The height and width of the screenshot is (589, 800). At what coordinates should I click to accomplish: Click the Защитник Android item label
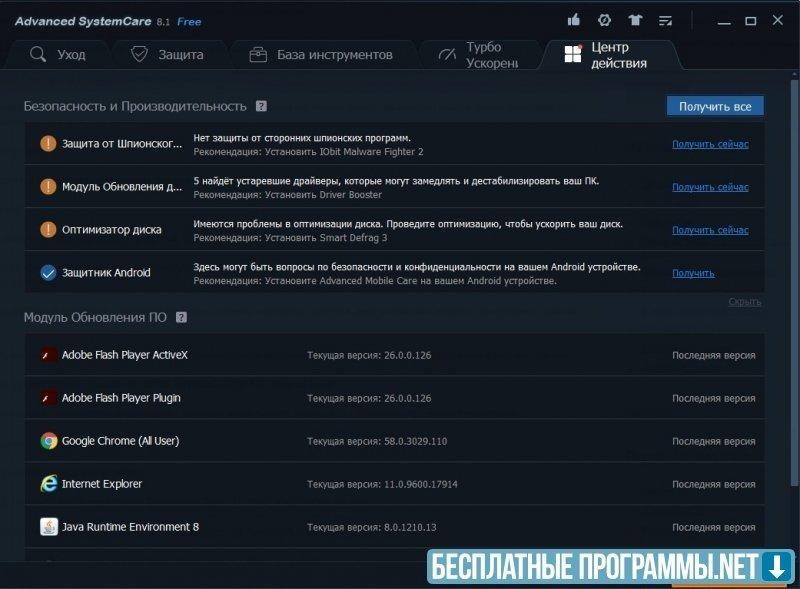(x=106, y=273)
